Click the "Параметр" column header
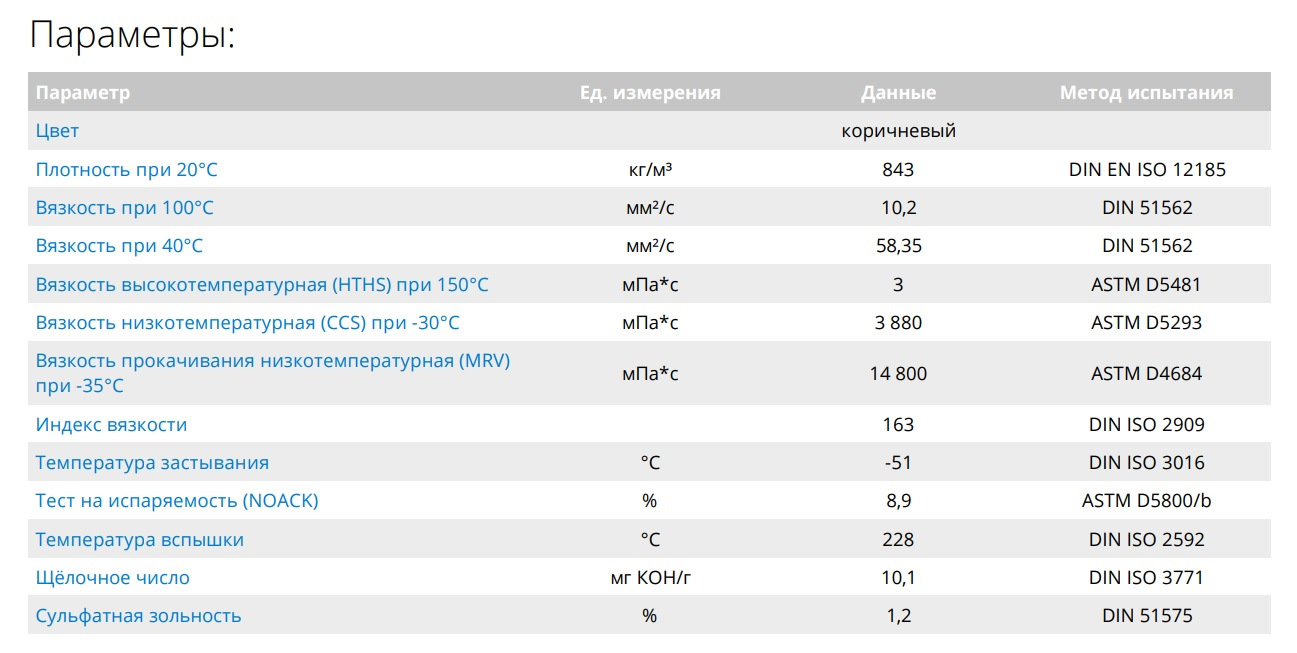This screenshot has height=653, width=1297. pos(83,93)
